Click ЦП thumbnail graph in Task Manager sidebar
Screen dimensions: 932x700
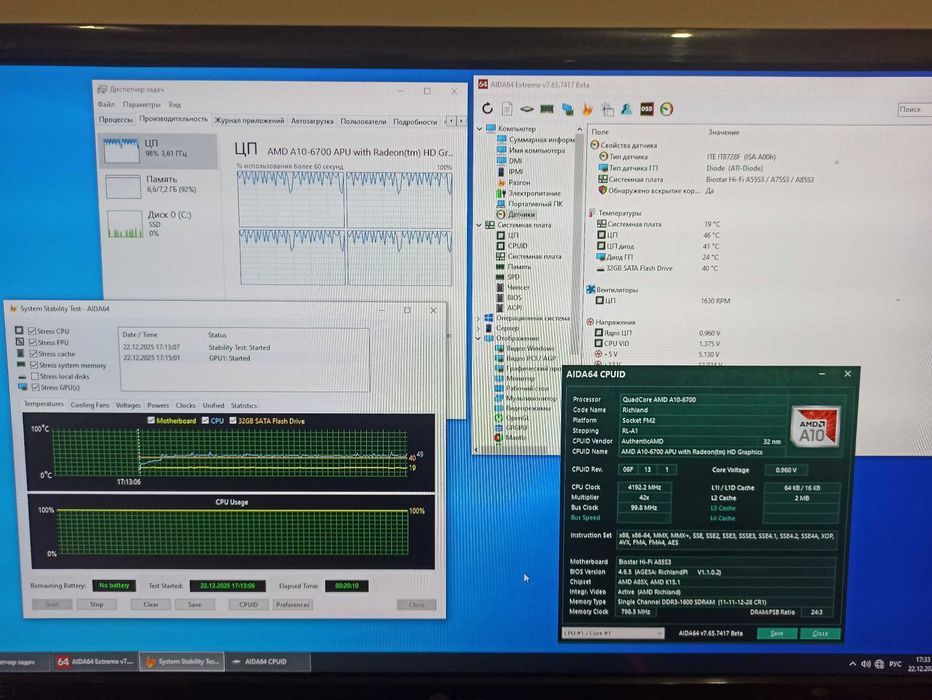click(x=121, y=150)
